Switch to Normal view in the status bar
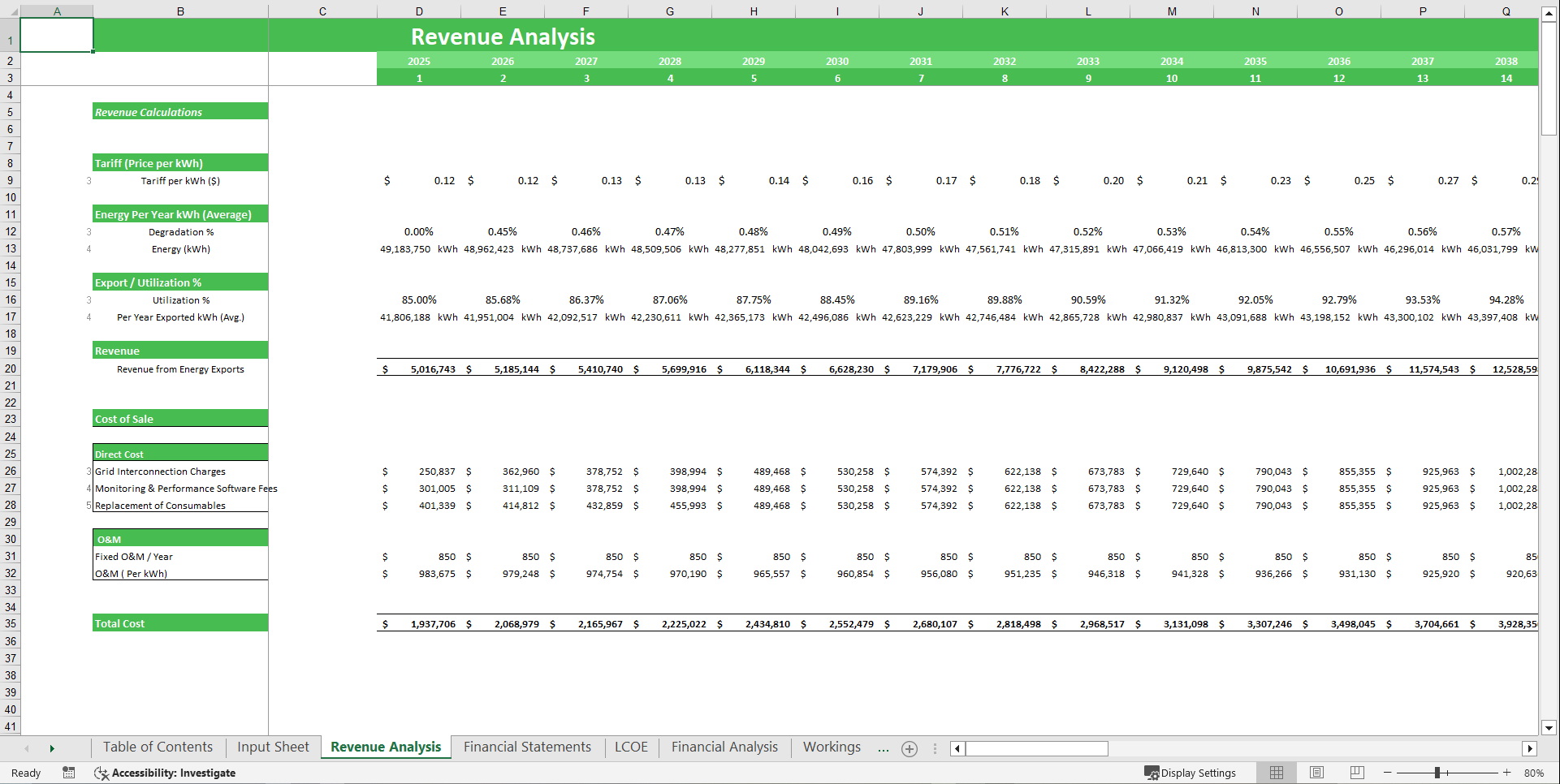The width and height of the screenshot is (1560, 784). click(1276, 773)
